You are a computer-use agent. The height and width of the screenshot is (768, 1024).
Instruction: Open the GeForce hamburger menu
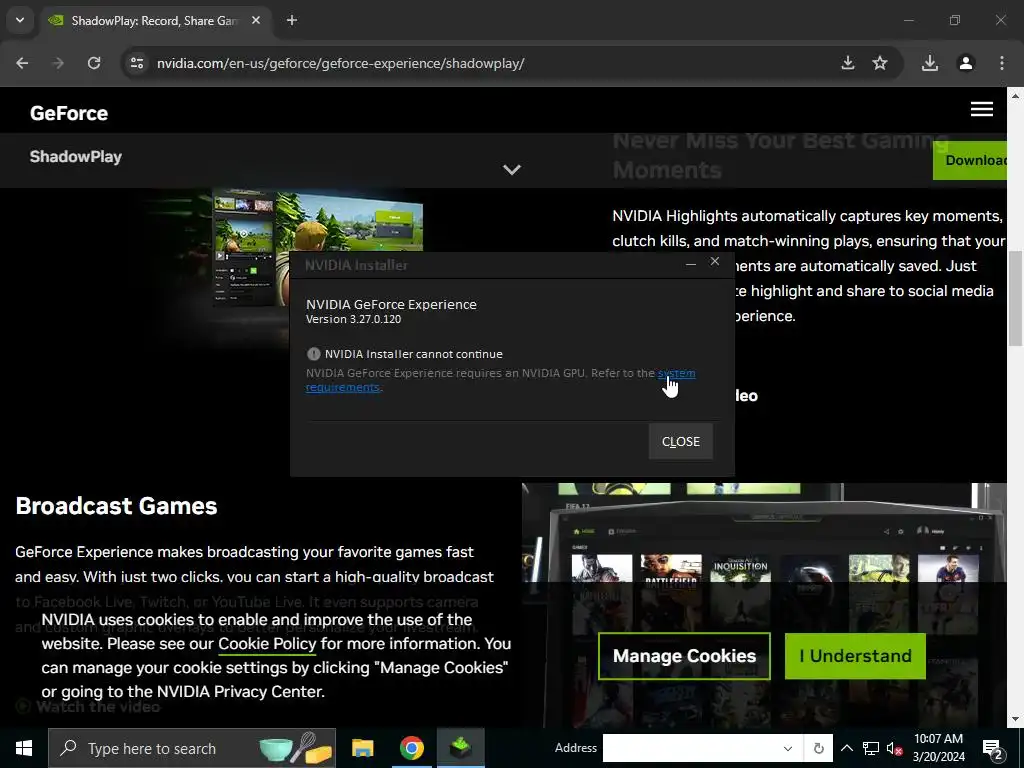[982, 109]
